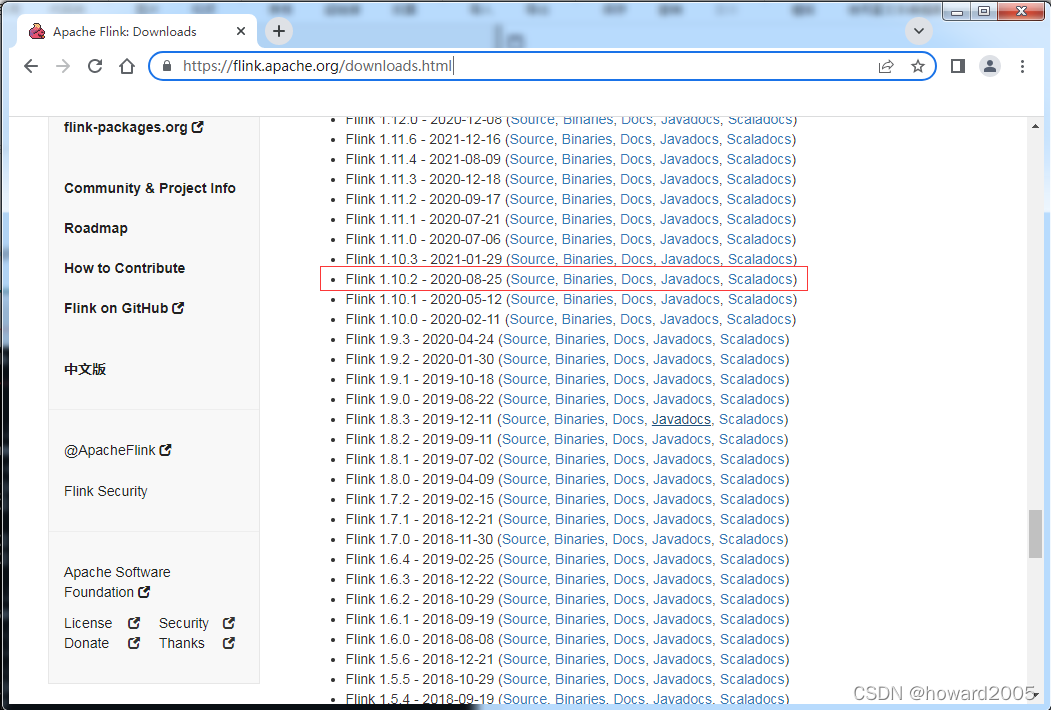This screenshot has width=1051, height=710.
Task: Open external link icon beside flink-packages.org
Action: [x=198, y=127]
